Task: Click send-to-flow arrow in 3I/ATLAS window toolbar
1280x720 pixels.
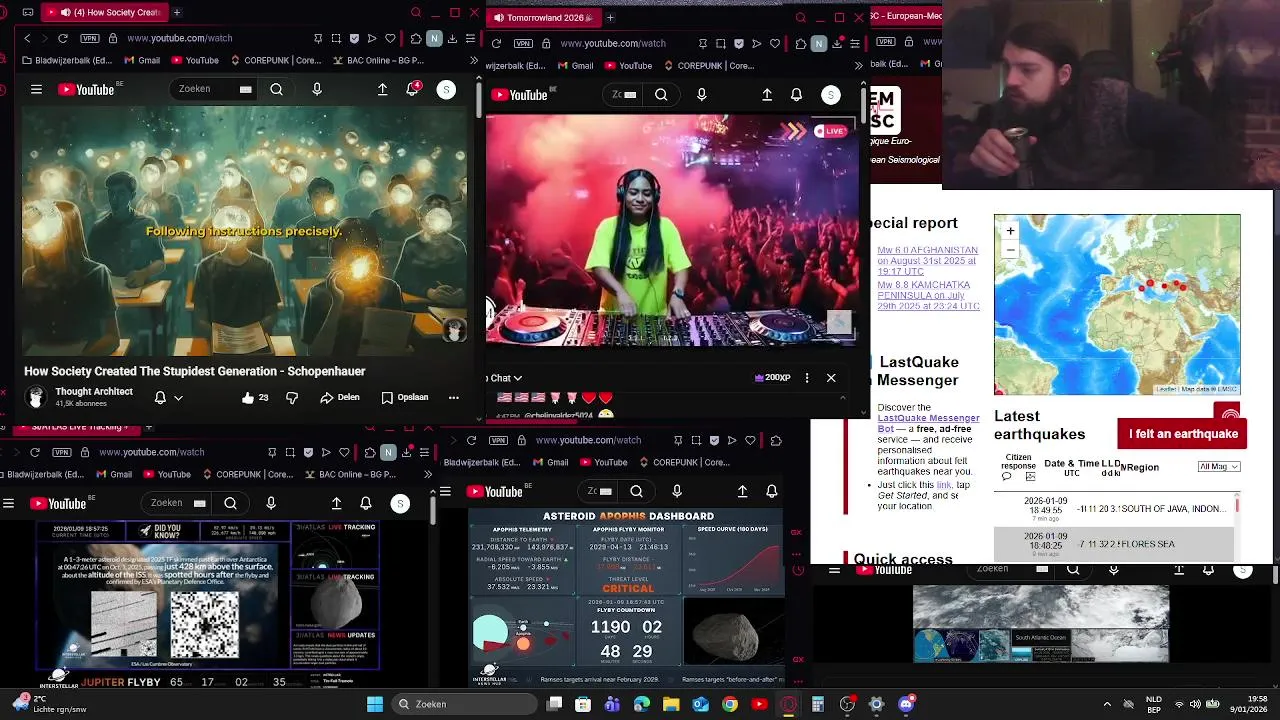Action: tap(325, 452)
